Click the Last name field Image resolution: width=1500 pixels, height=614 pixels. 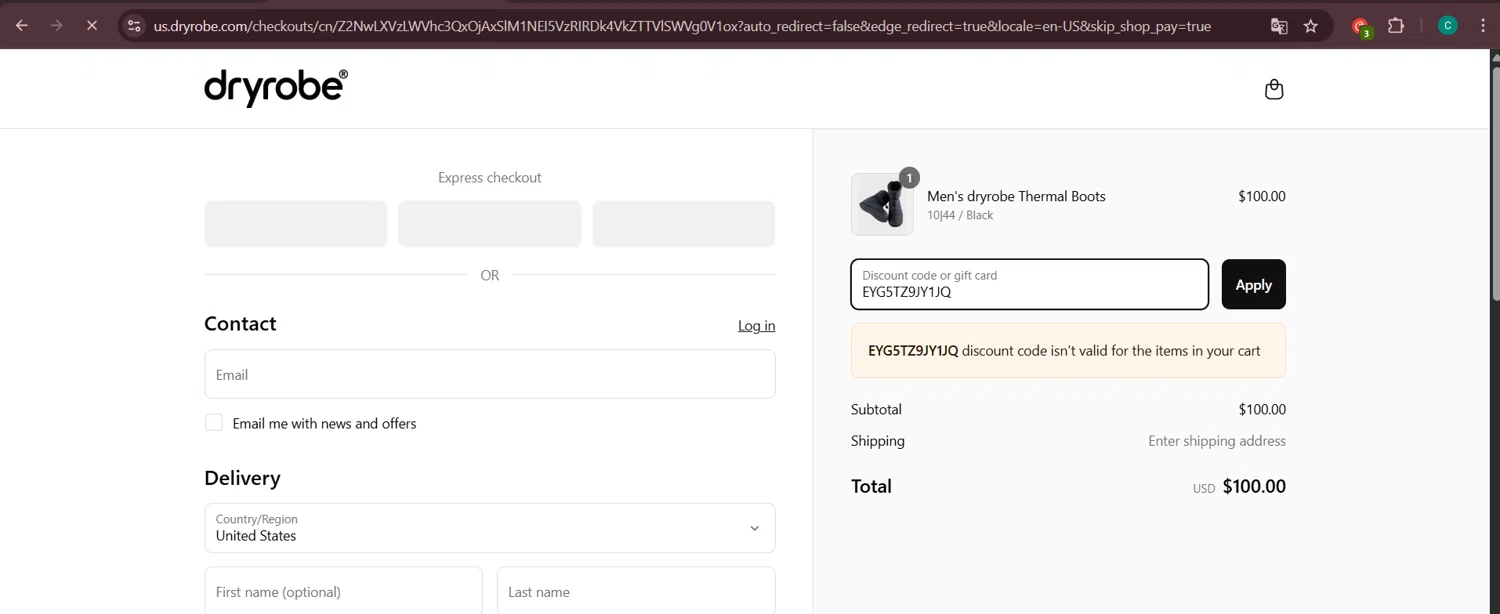pyautogui.click(x=636, y=591)
